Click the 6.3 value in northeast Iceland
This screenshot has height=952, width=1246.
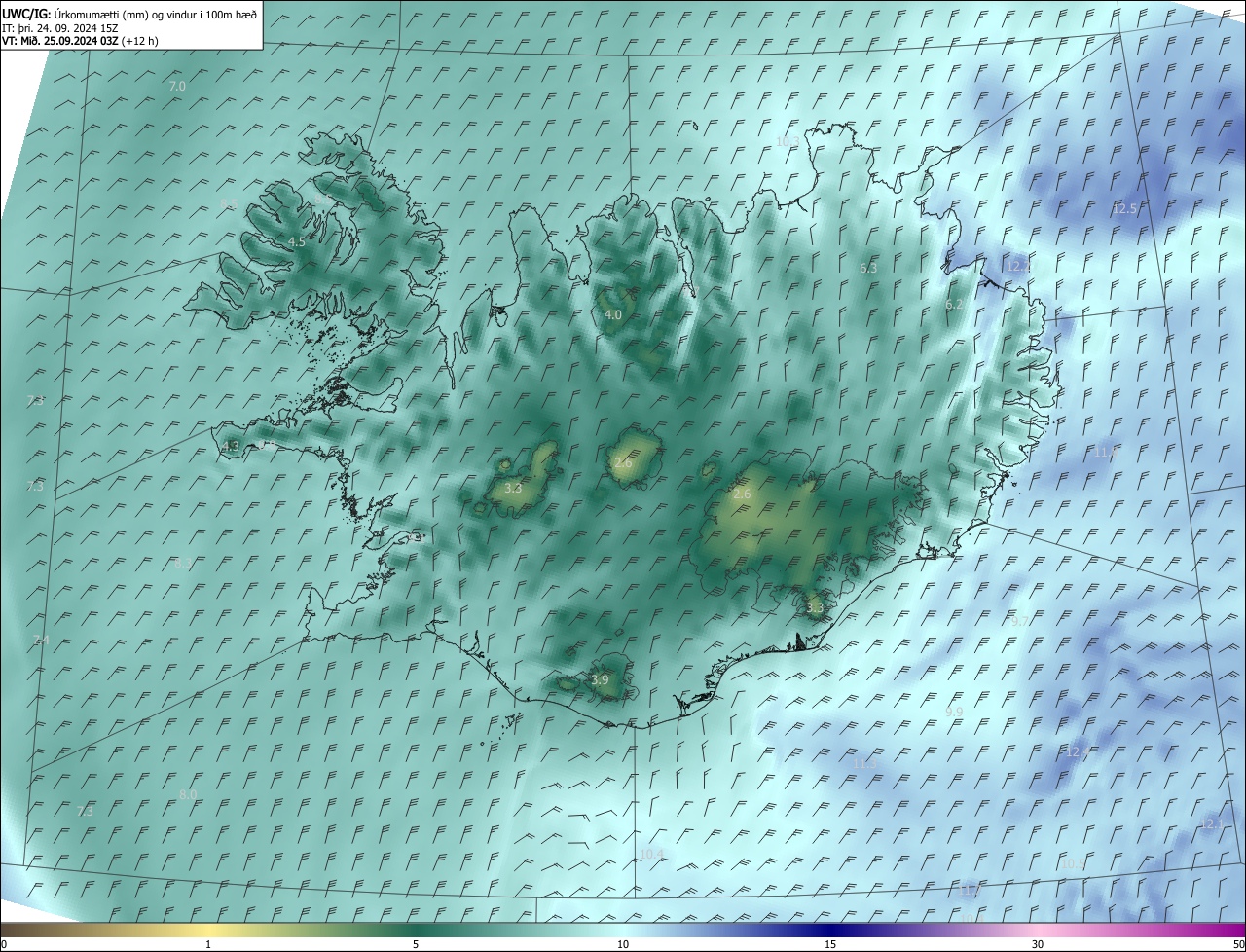868,268
